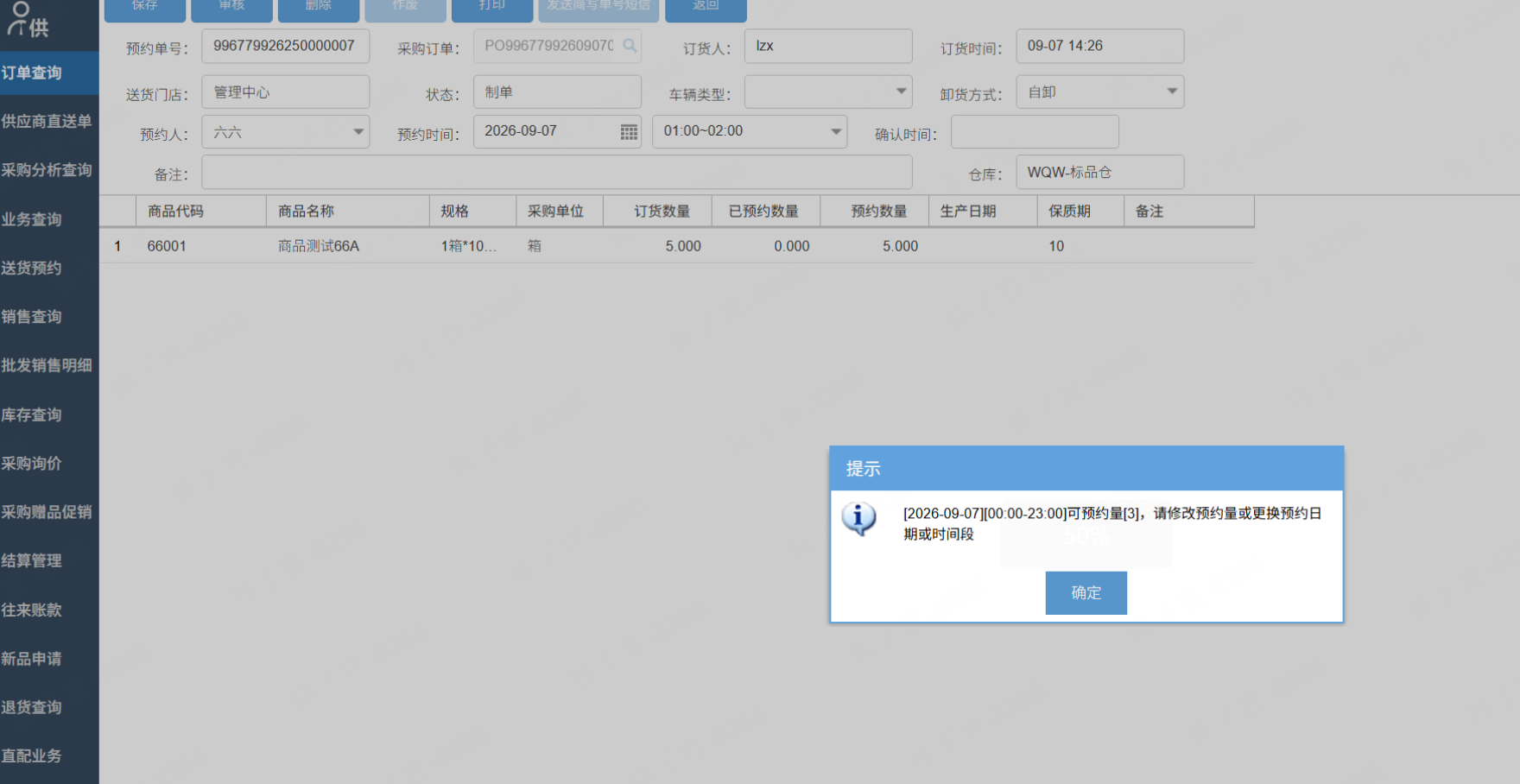Click the info icon in the 提示 dialog
Screen dimensions: 1520x784
pos(858,519)
